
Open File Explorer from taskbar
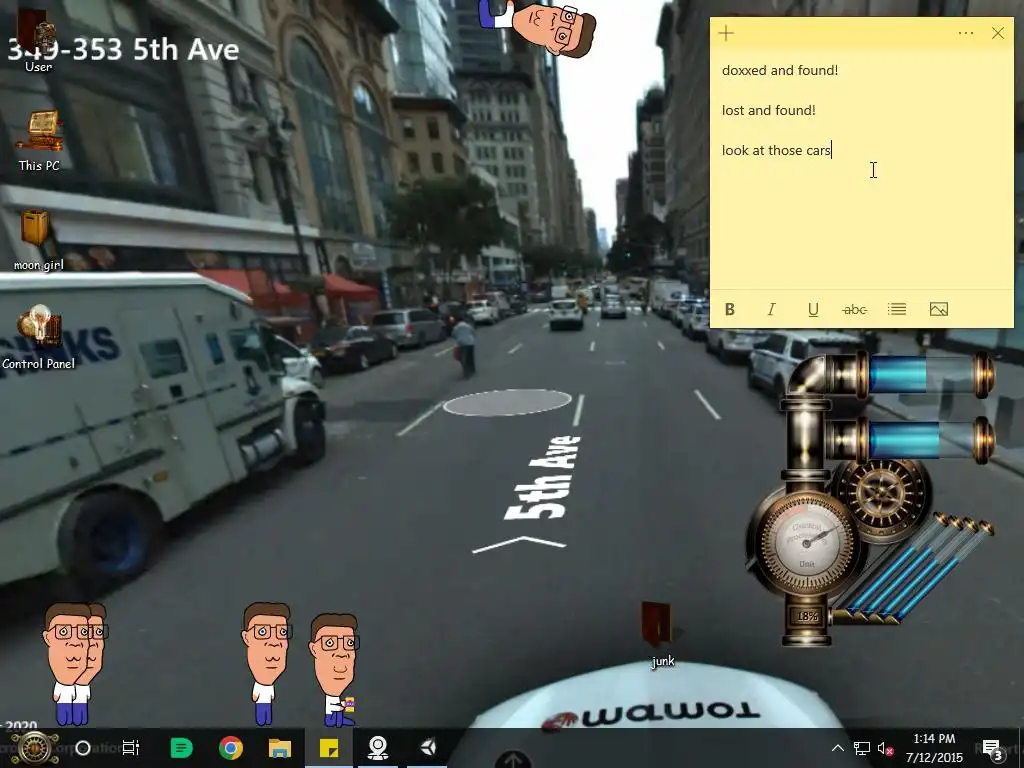pos(280,748)
